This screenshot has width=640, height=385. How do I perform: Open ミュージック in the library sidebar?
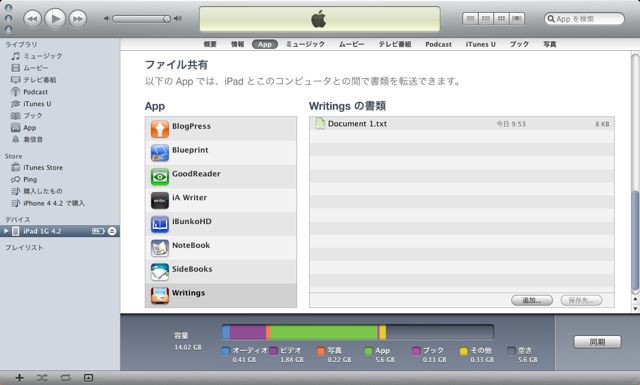60,56
